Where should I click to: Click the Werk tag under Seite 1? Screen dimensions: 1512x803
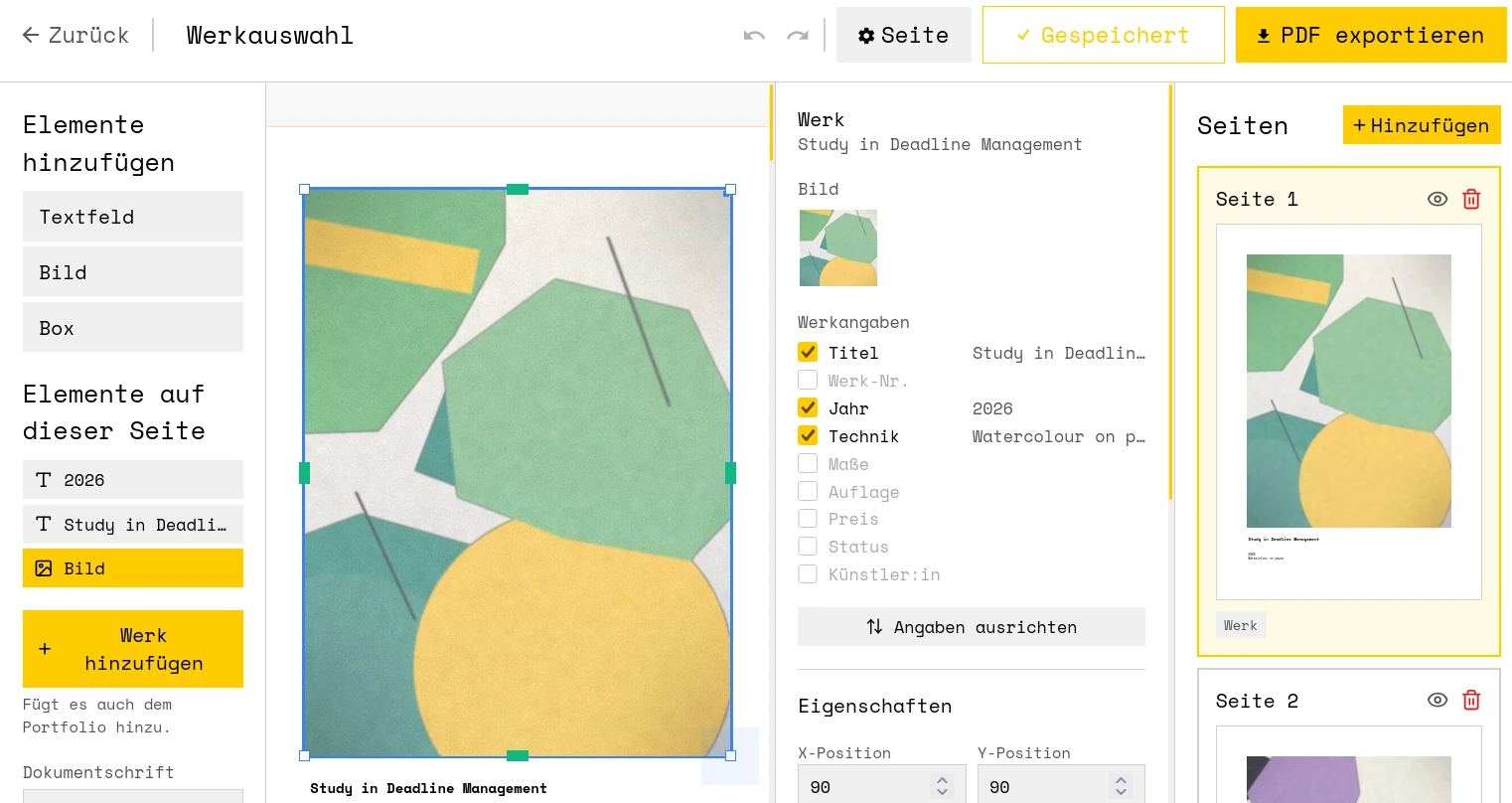pos(1241,625)
